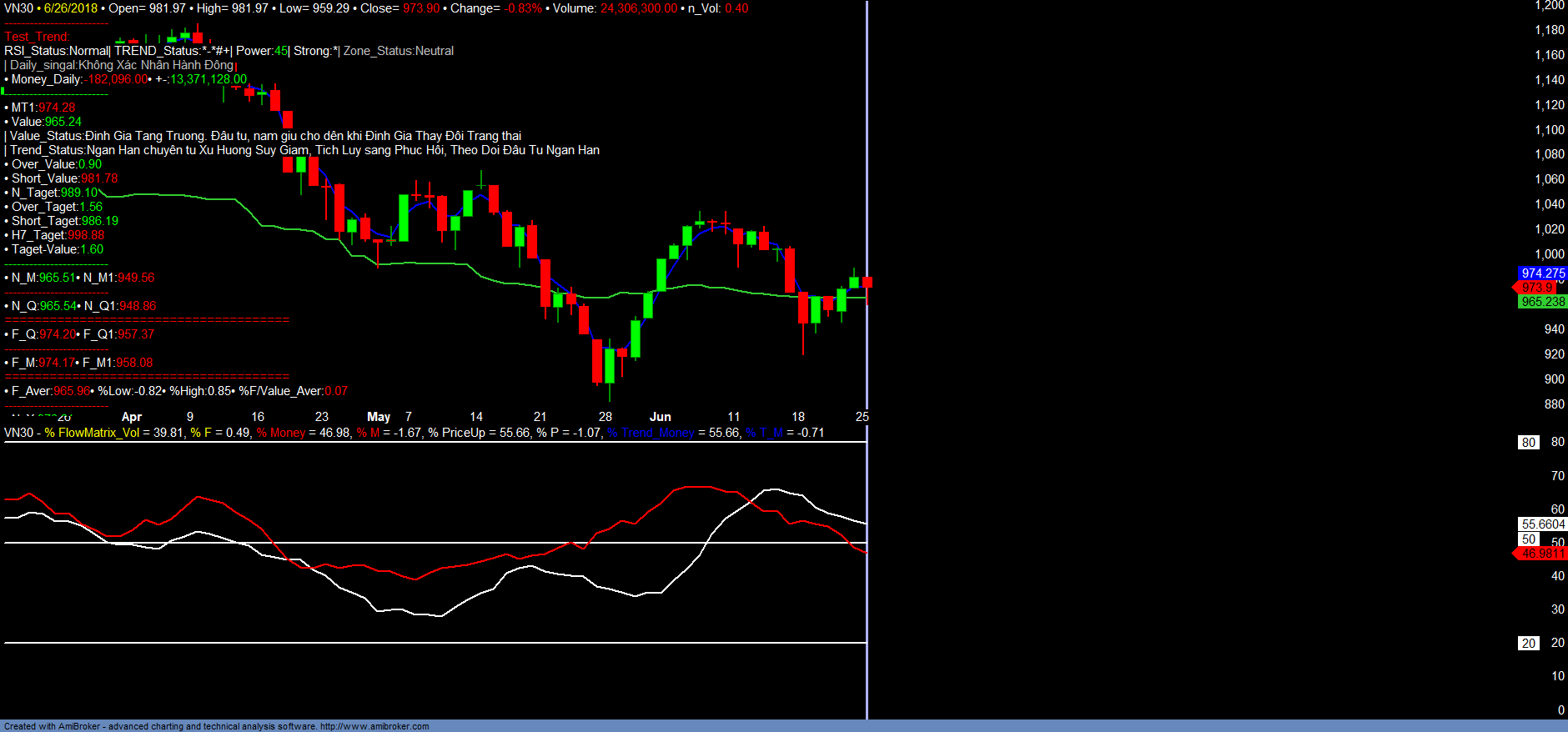Viewport: 1568px width, 732px height.
Task: Click the Apr label on the date axis
Action: click(132, 417)
